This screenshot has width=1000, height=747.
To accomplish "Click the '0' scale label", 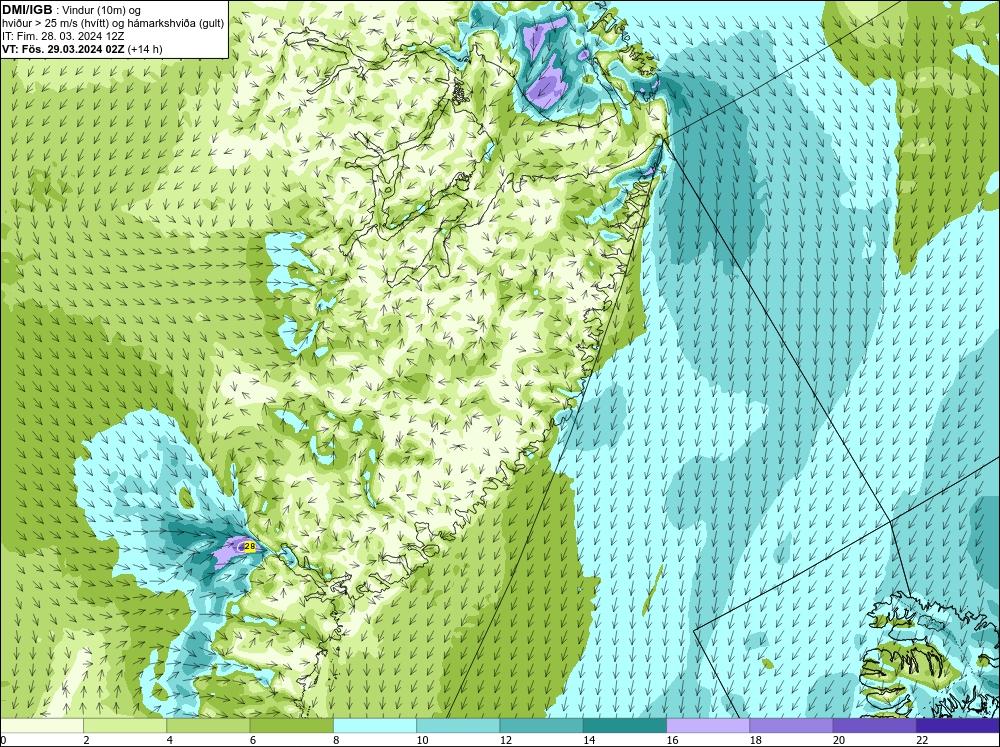I will click(3, 740).
